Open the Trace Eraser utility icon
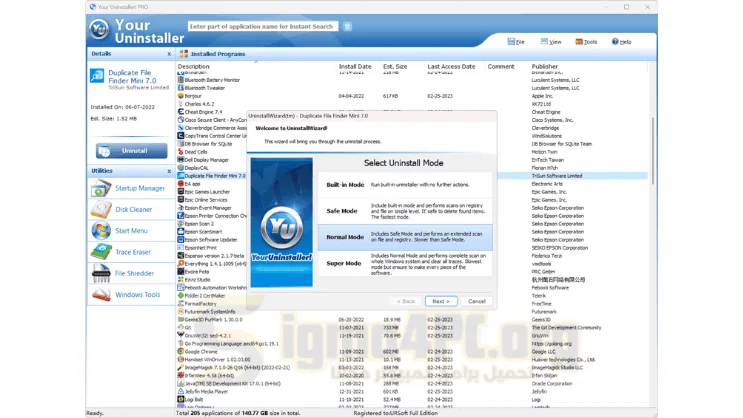 point(100,252)
